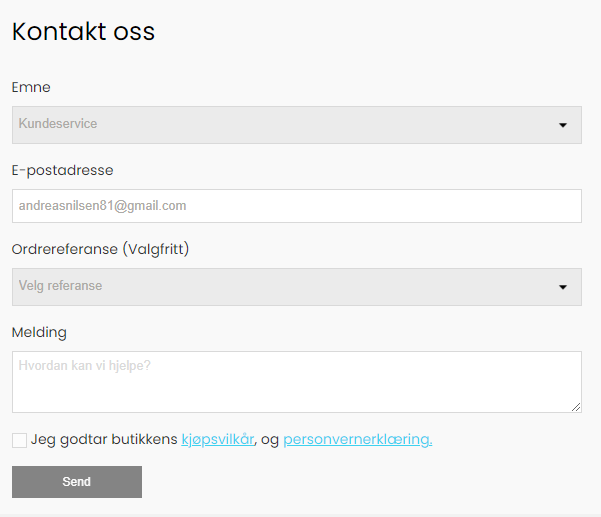Click the resize grip icon of the message box

pyautogui.click(x=576, y=407)
